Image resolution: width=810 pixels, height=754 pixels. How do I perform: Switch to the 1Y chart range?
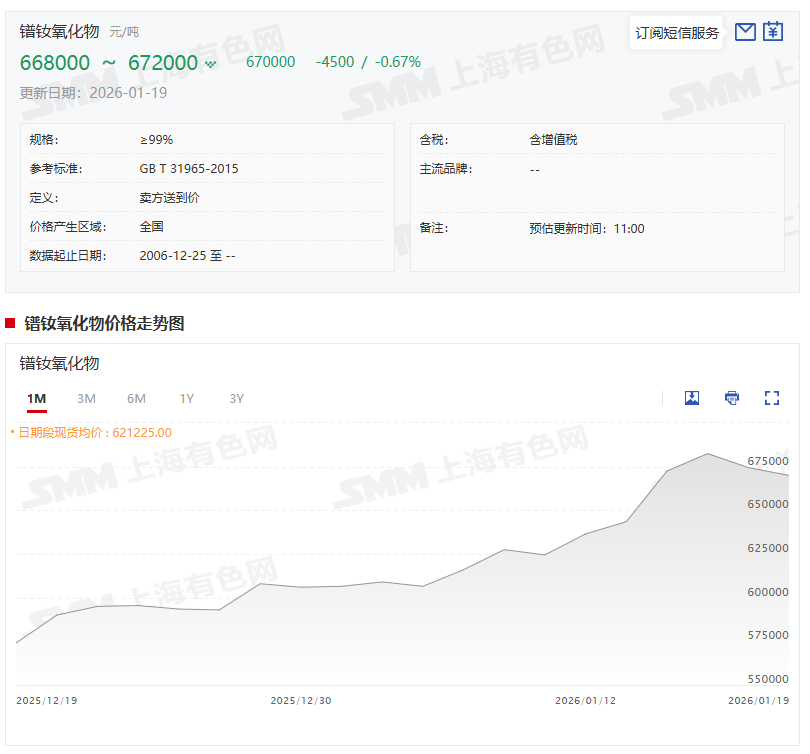[187, 399]
